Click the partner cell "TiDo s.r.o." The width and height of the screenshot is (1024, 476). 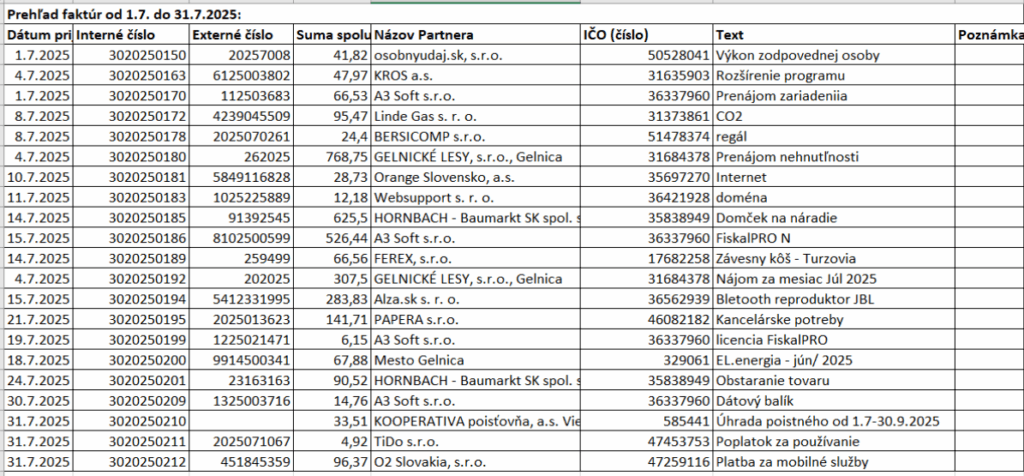(x=475, y=441)
